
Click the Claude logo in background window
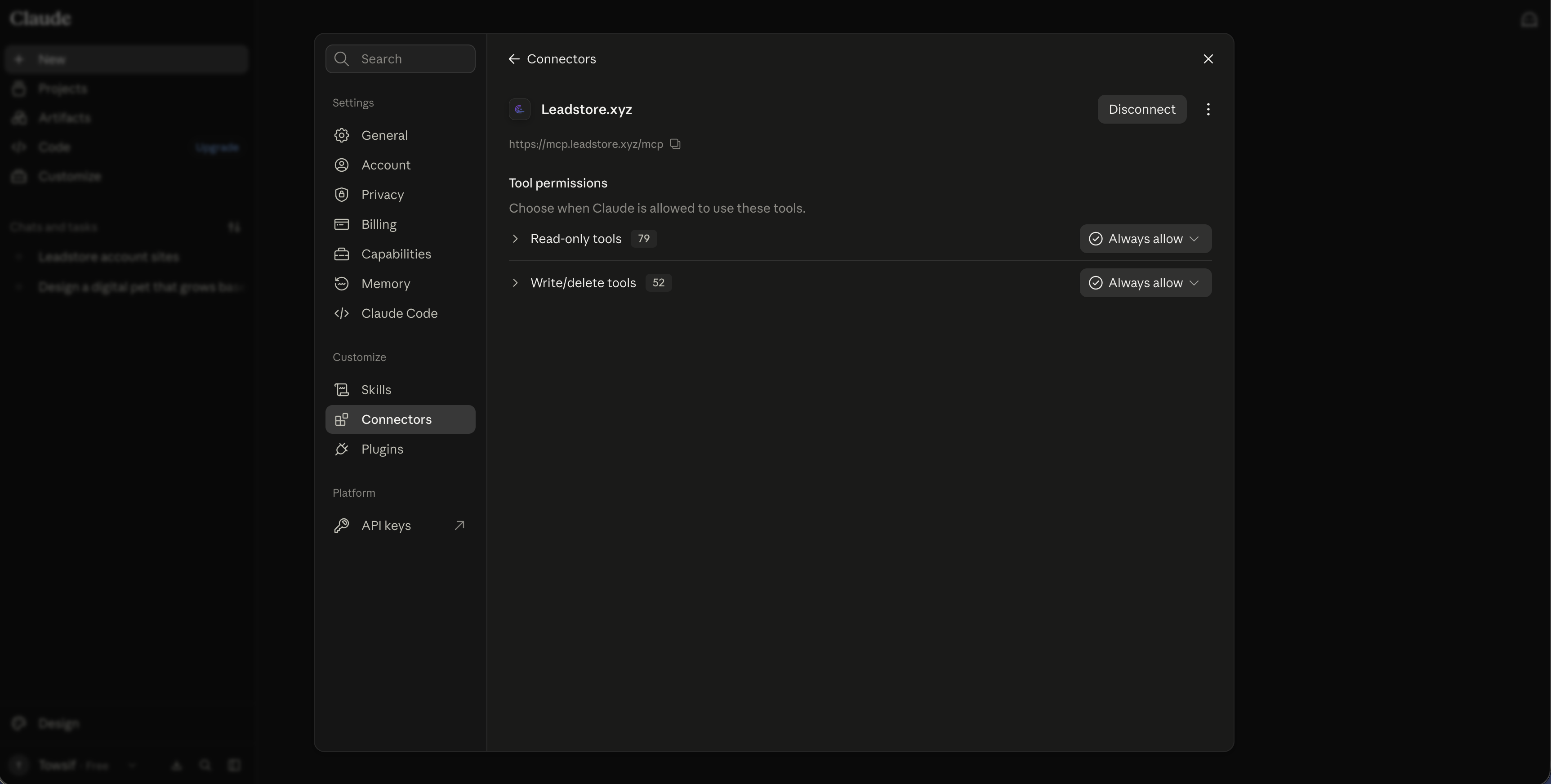(x=40, y=19)
